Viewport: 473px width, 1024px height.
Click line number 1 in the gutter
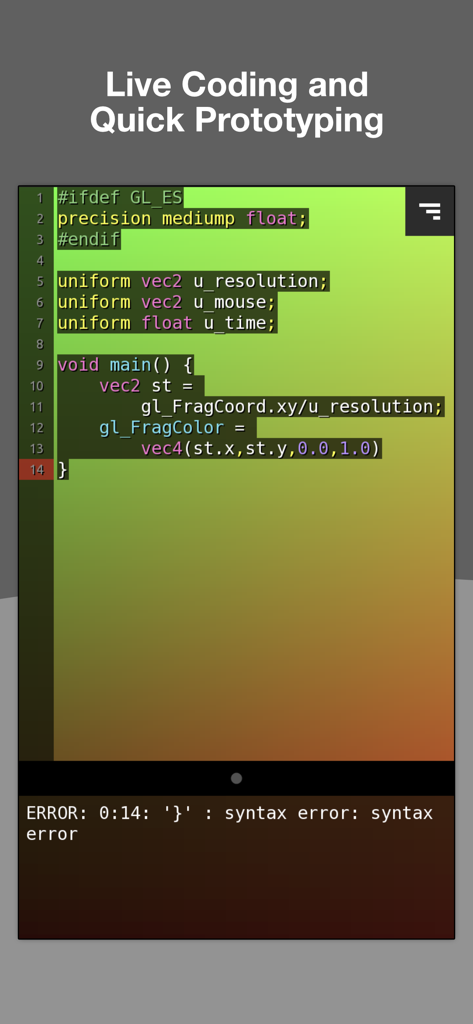pyautogui.click(x=39, y=198)
